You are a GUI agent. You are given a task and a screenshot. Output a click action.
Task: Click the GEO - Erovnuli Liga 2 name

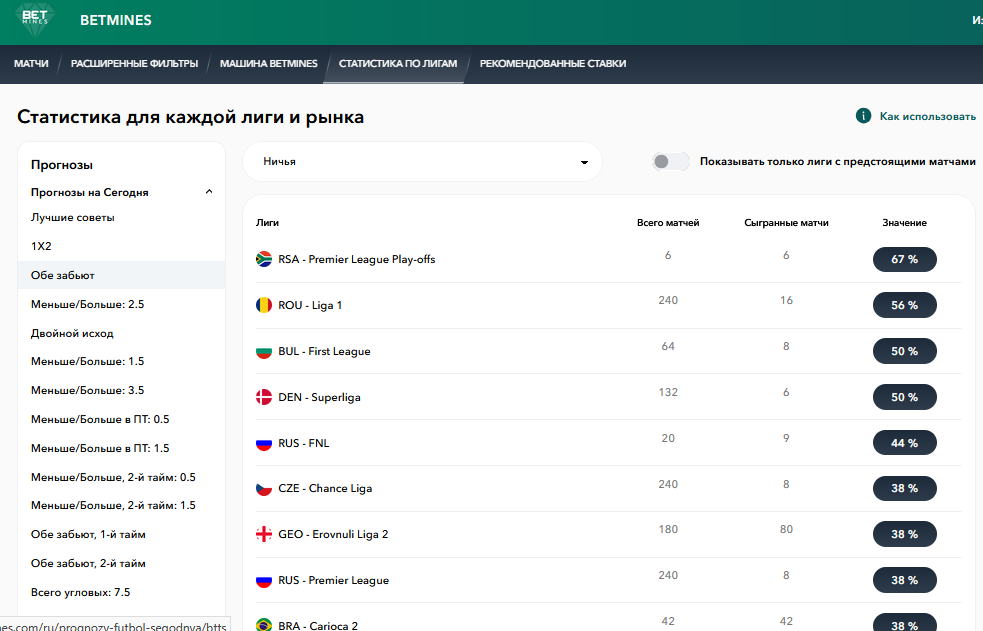[333, 534]
